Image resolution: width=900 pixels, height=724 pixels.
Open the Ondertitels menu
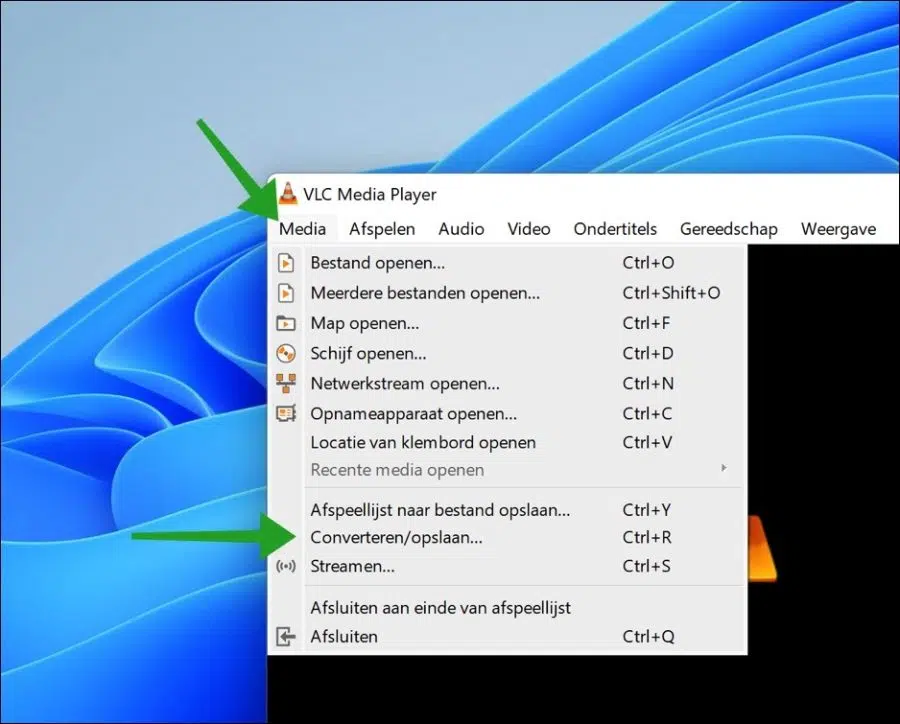[x=615, y=229]
